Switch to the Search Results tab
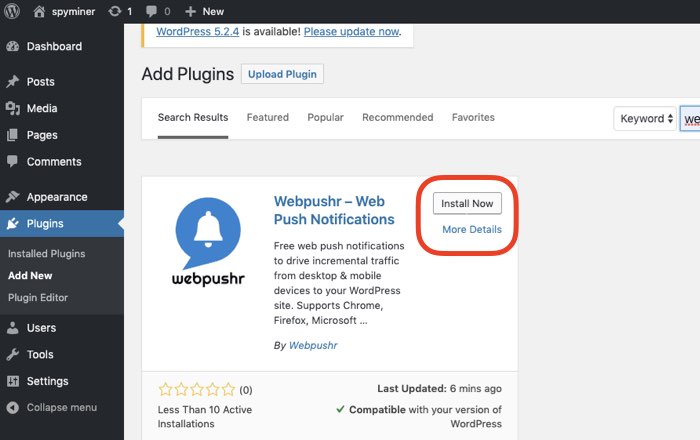 (x=193, y=117)
